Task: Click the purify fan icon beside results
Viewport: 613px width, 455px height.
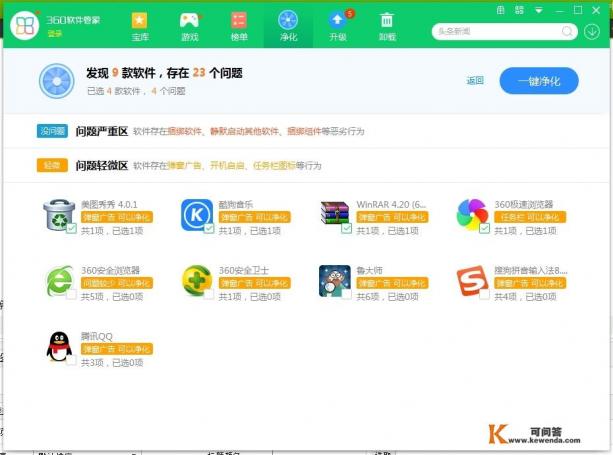Action: 57,81
